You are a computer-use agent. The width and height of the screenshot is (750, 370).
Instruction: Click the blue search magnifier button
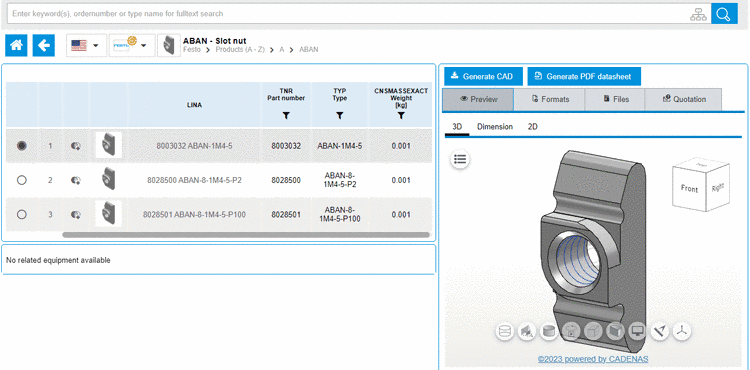tap(724, 14)
